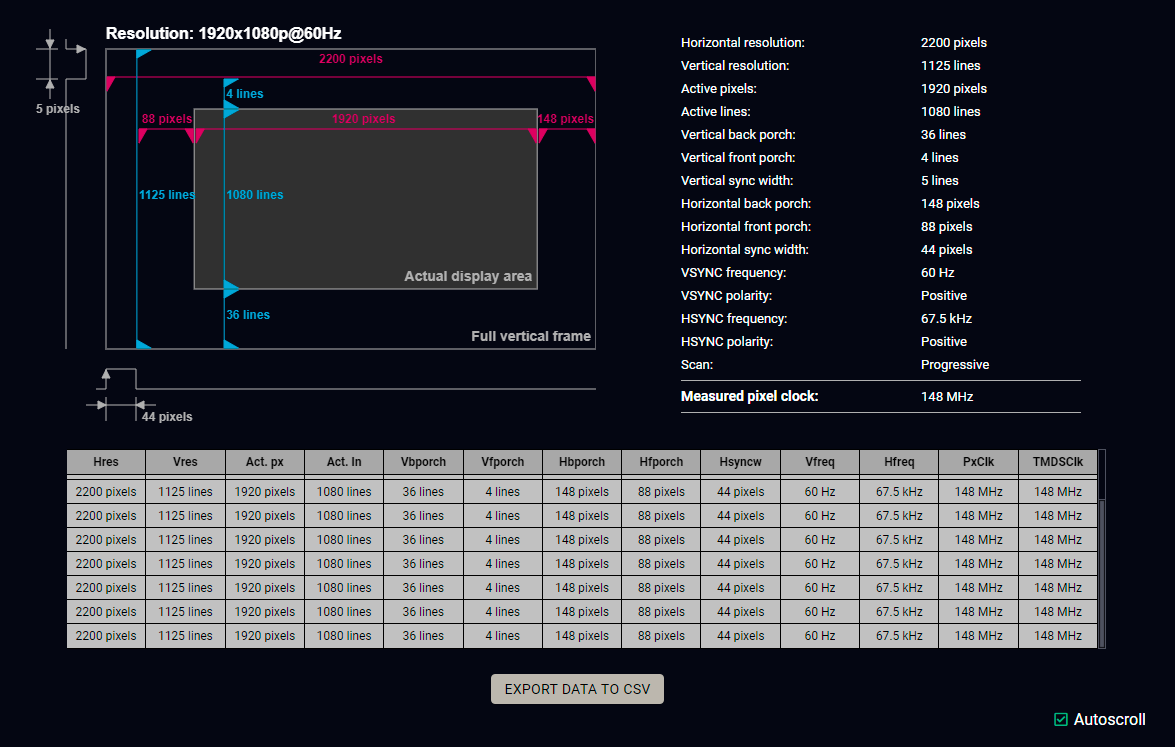Screen dimensions: 1175x747
Task: Click the Full vertical frame label
Action: 531,336
